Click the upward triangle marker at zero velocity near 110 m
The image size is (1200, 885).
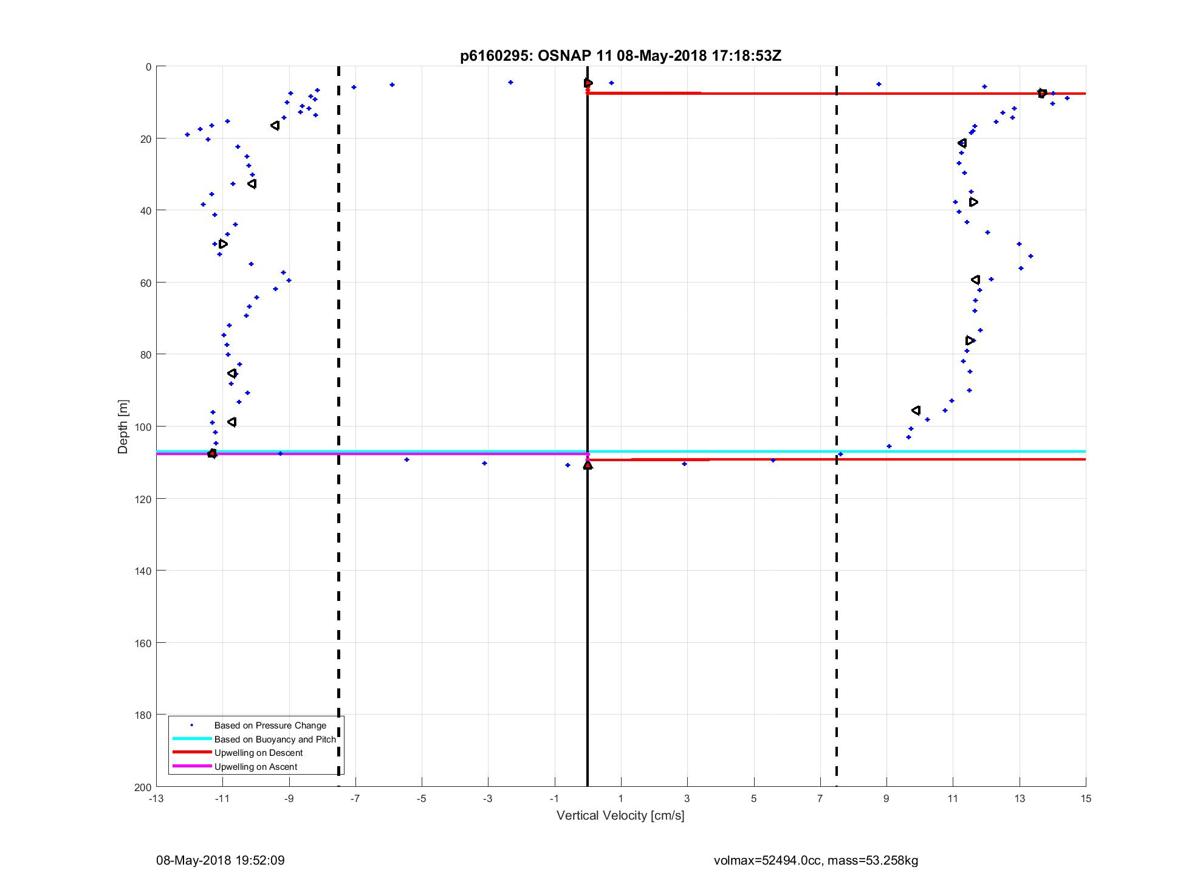[x=588, y=465]
